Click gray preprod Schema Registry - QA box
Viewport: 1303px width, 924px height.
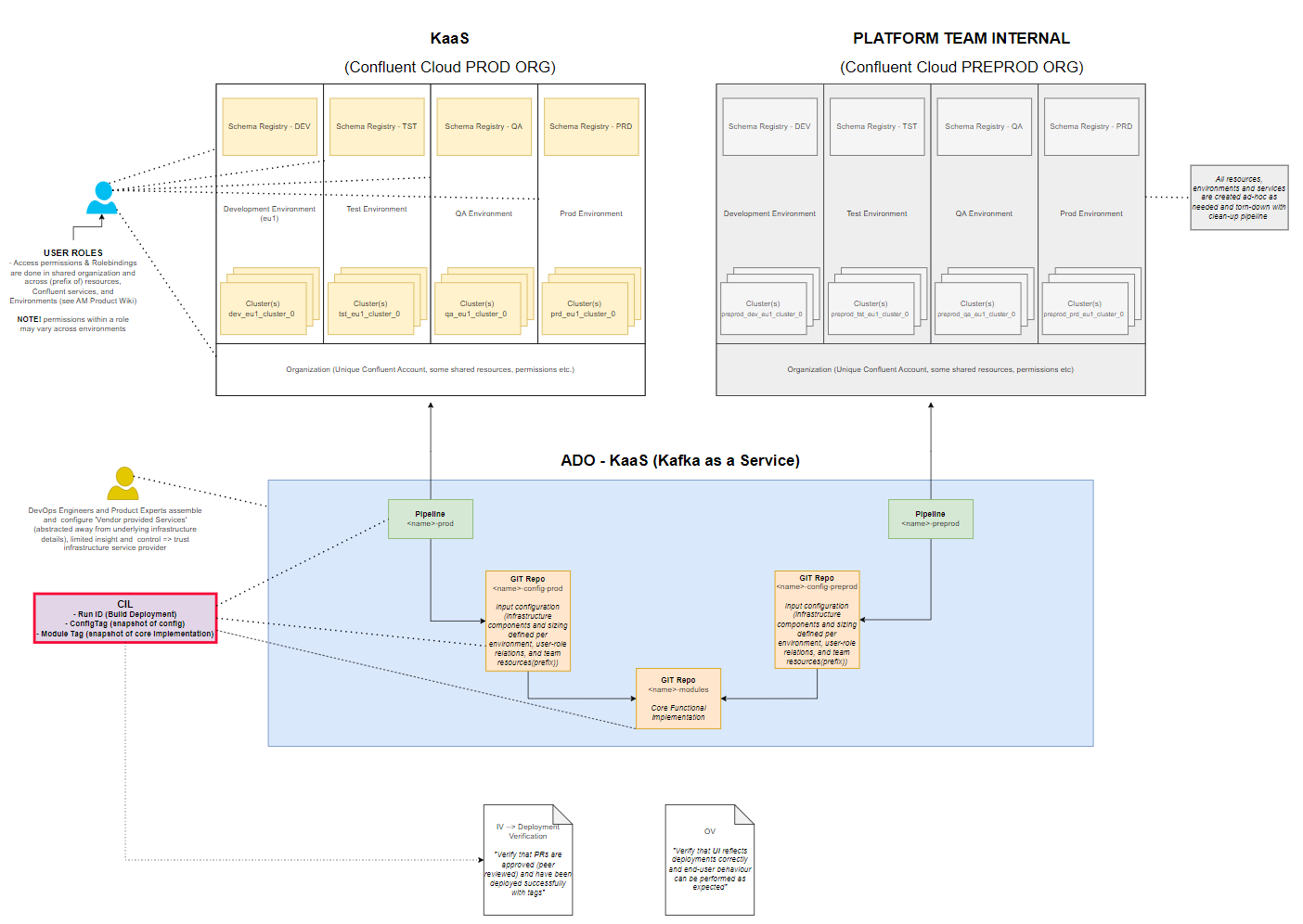click(x=984, y=127)
